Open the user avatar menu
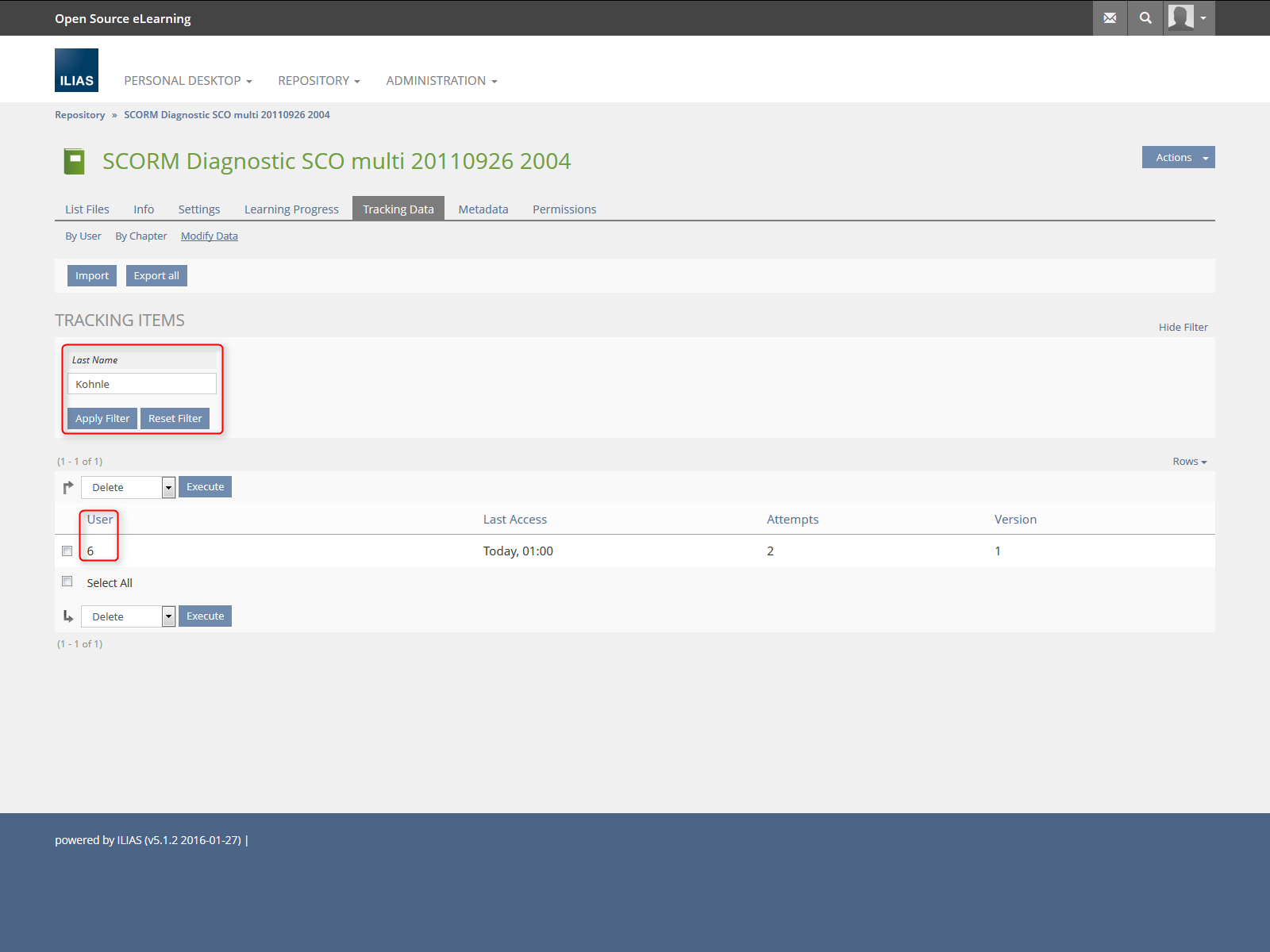 tap(1188, 18)
